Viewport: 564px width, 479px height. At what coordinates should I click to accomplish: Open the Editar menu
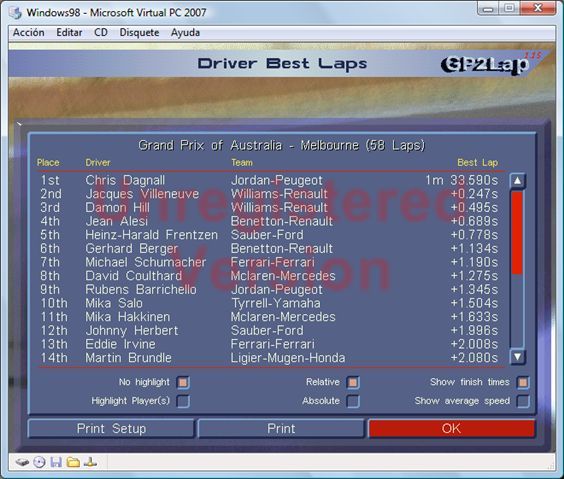click(x=69, y=33)
